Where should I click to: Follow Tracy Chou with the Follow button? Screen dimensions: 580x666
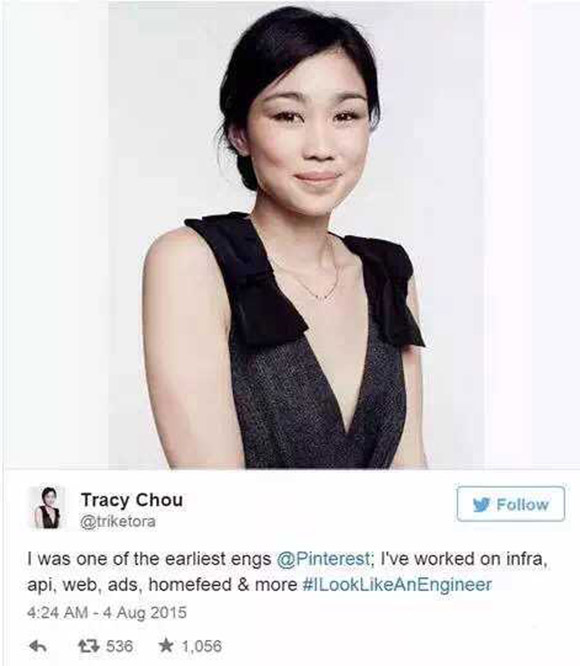click(511, 504)
